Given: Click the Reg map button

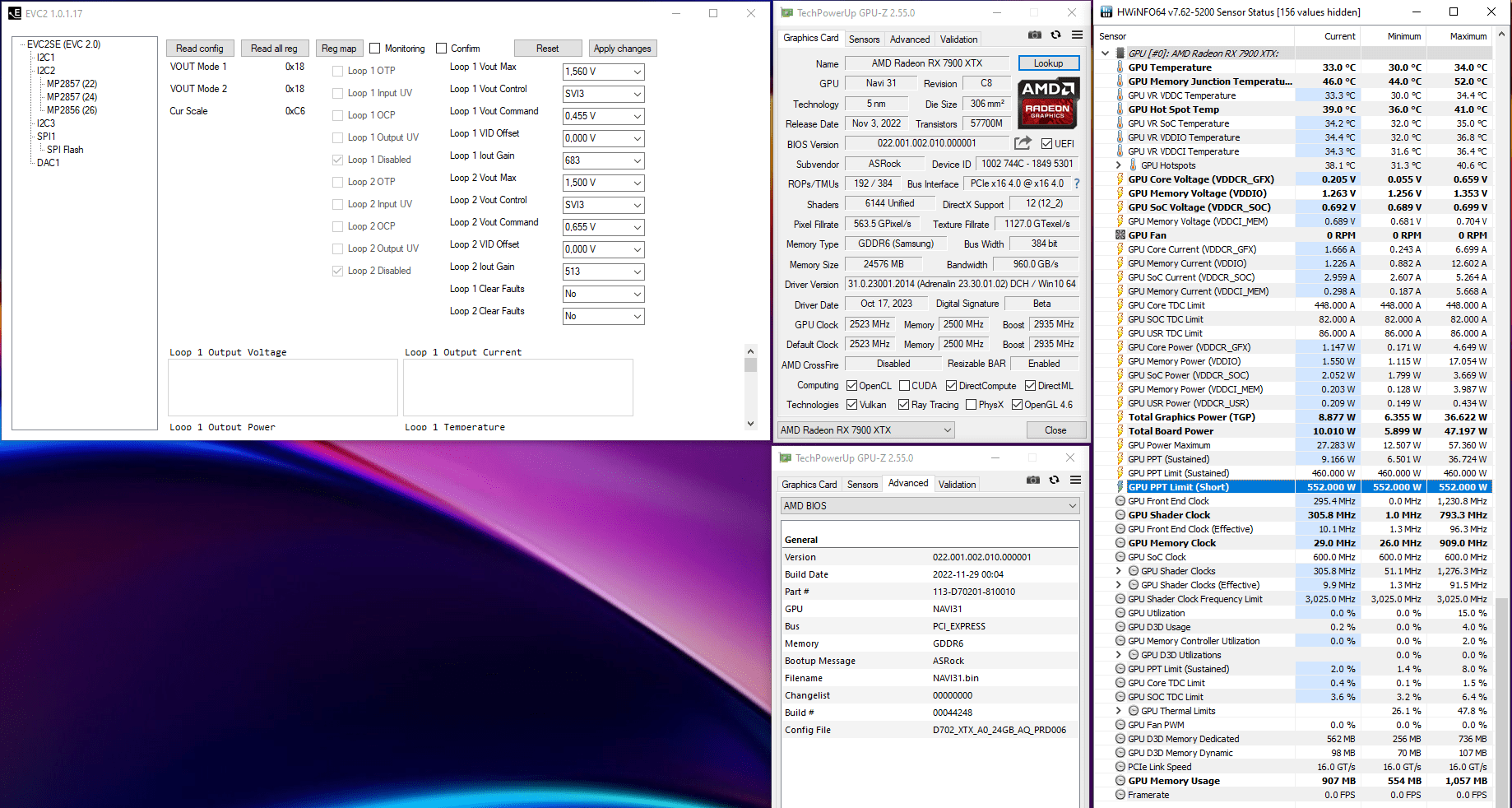Looking at the screenshot, I should [339, 49].
